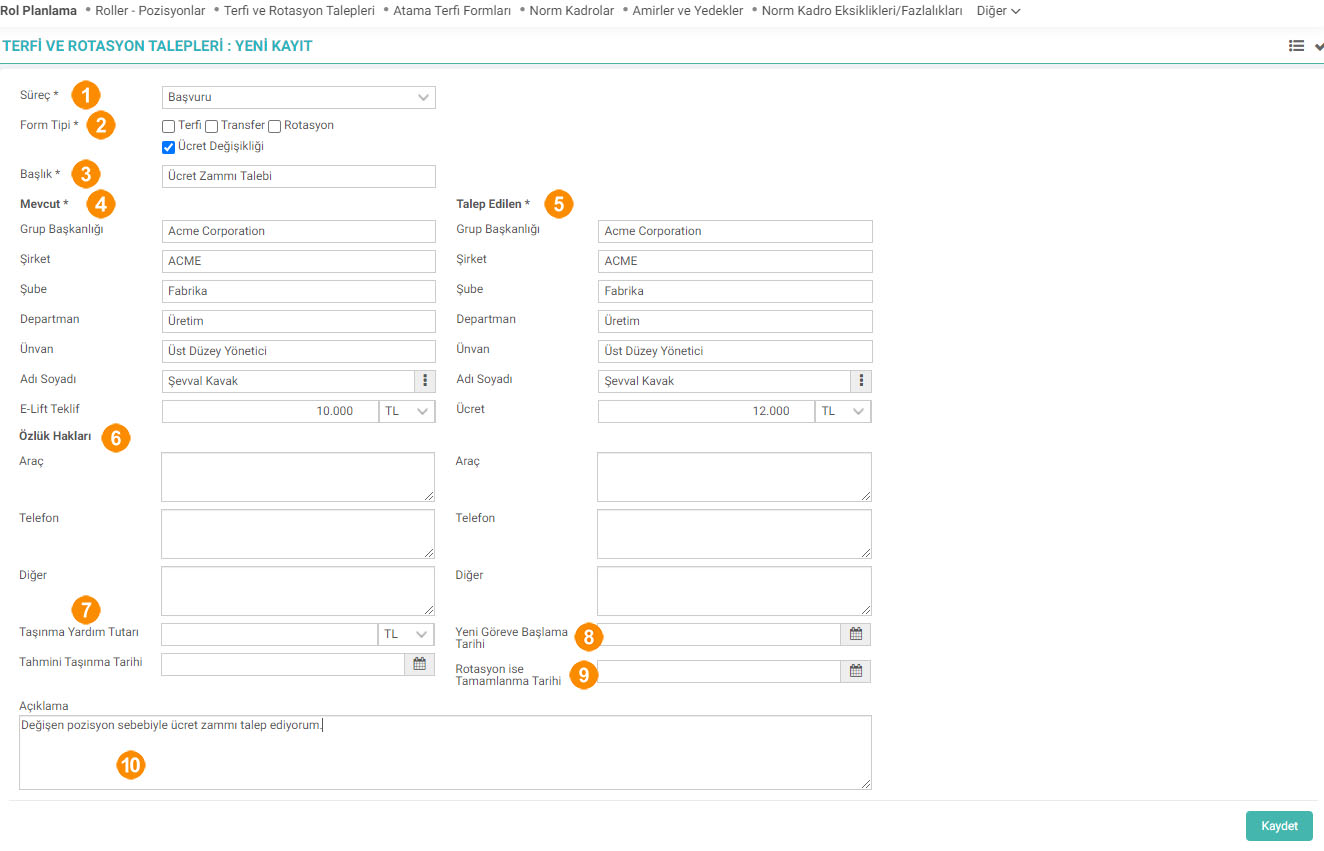
Task: Click three-dot icon beside Mevcut Adı Soyadı
Action: point(425,381)
